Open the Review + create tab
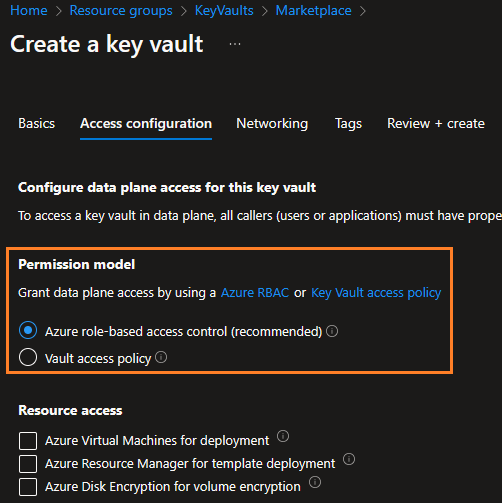This screenshot has width=502, height=503. (436, 124)
